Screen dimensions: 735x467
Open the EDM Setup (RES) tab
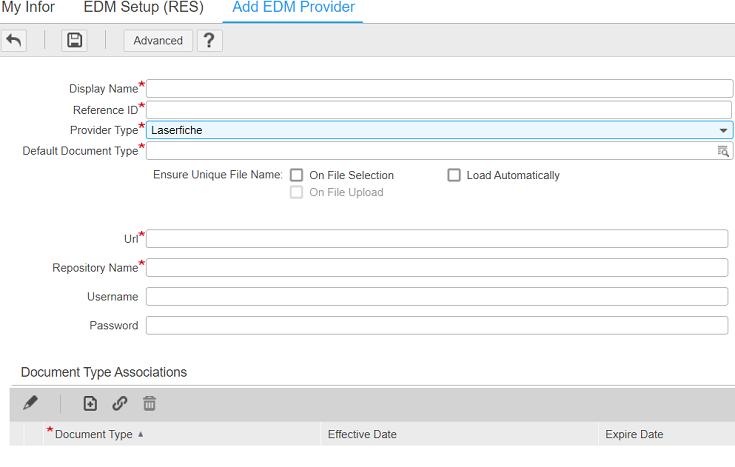[x=143, y=8]
